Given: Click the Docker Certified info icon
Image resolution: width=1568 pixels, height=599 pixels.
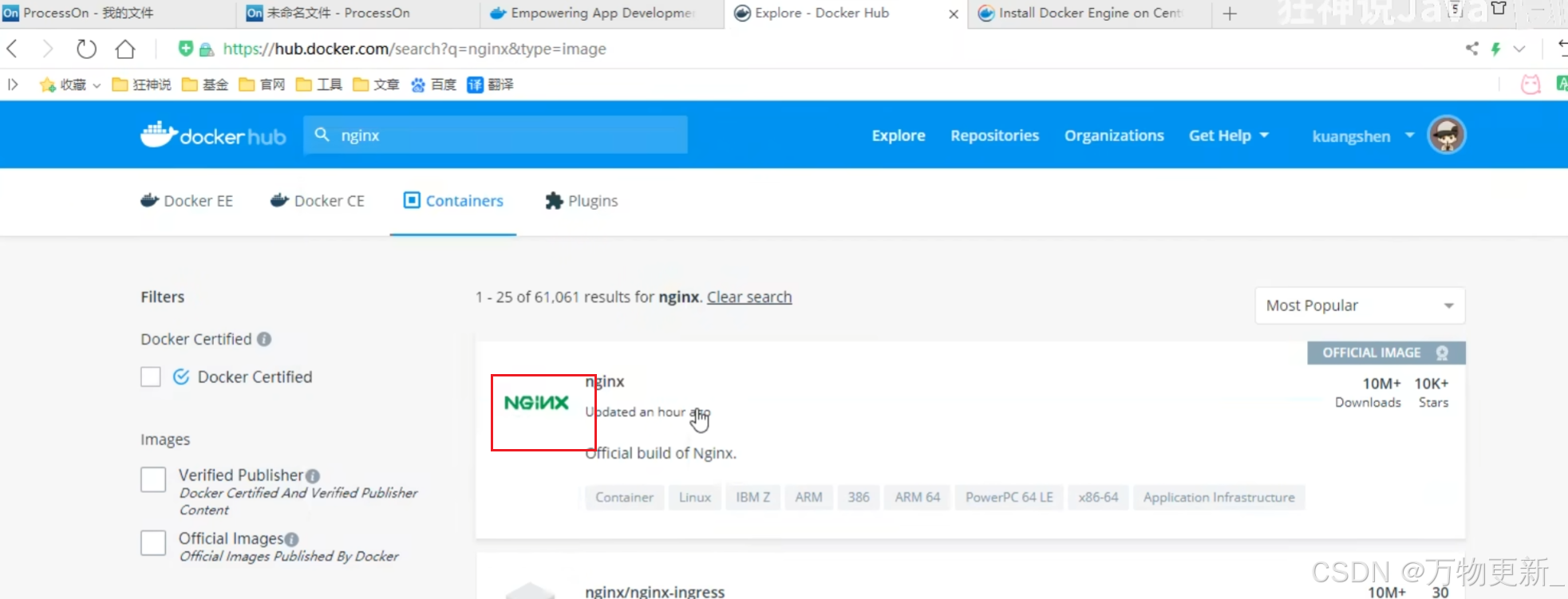Looking at the screenshot, I should [264, 339].
